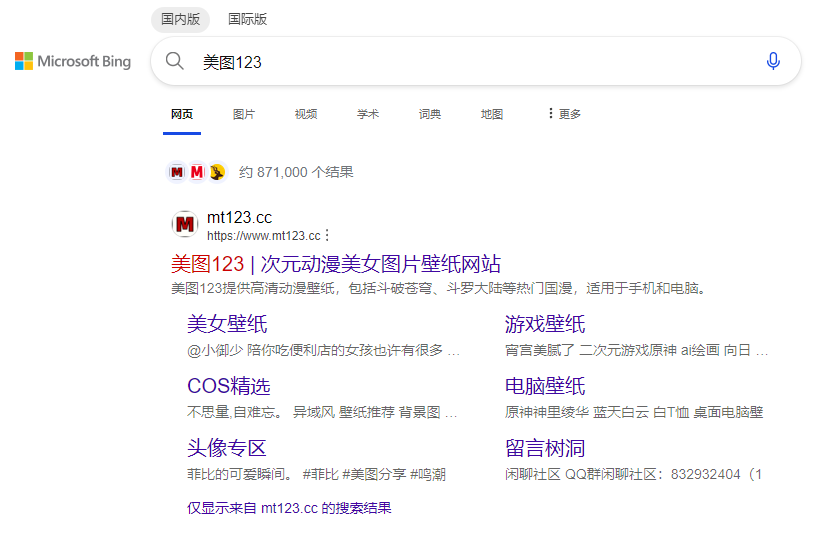Click the result-source icons beside the result count

(x=196, y=172)
